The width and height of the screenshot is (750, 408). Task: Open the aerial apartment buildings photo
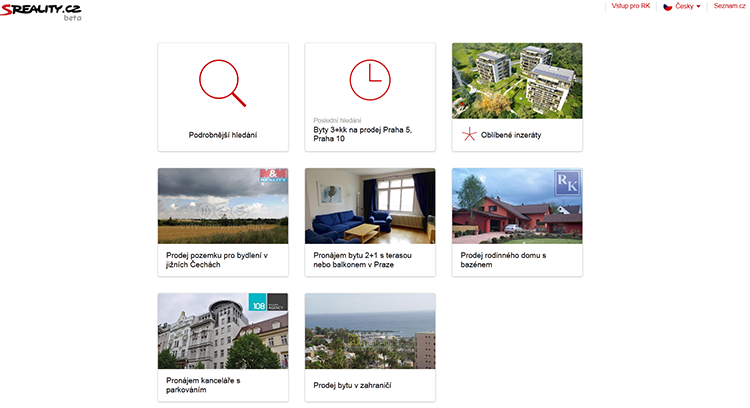(516, 80)
